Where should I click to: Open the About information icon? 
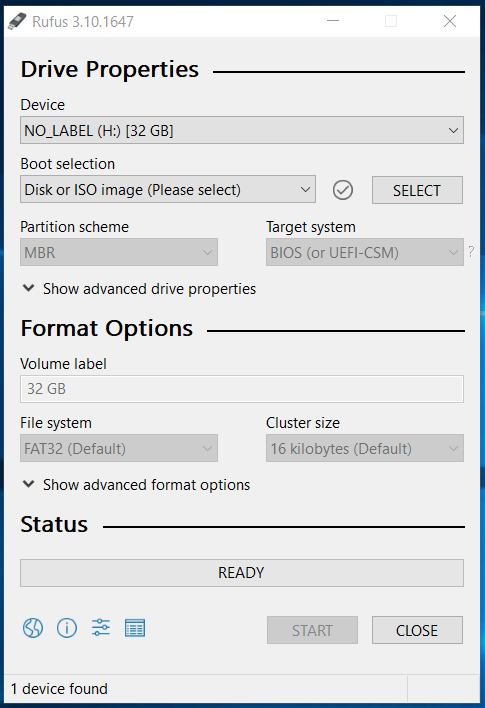pos(67,628)
